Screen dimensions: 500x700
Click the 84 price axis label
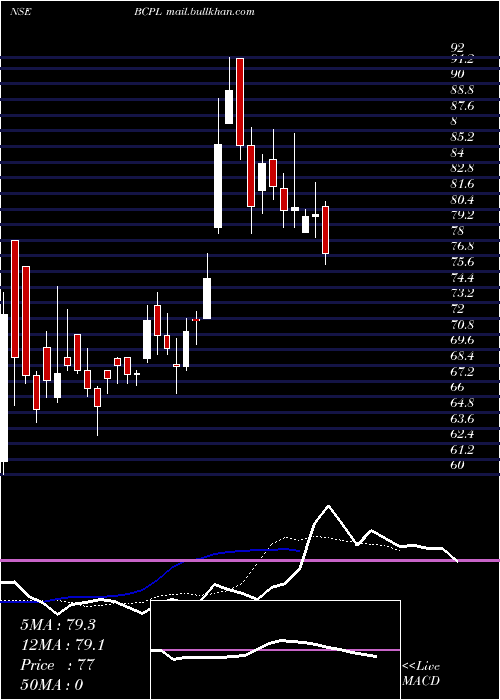click(x=458, y=153)
